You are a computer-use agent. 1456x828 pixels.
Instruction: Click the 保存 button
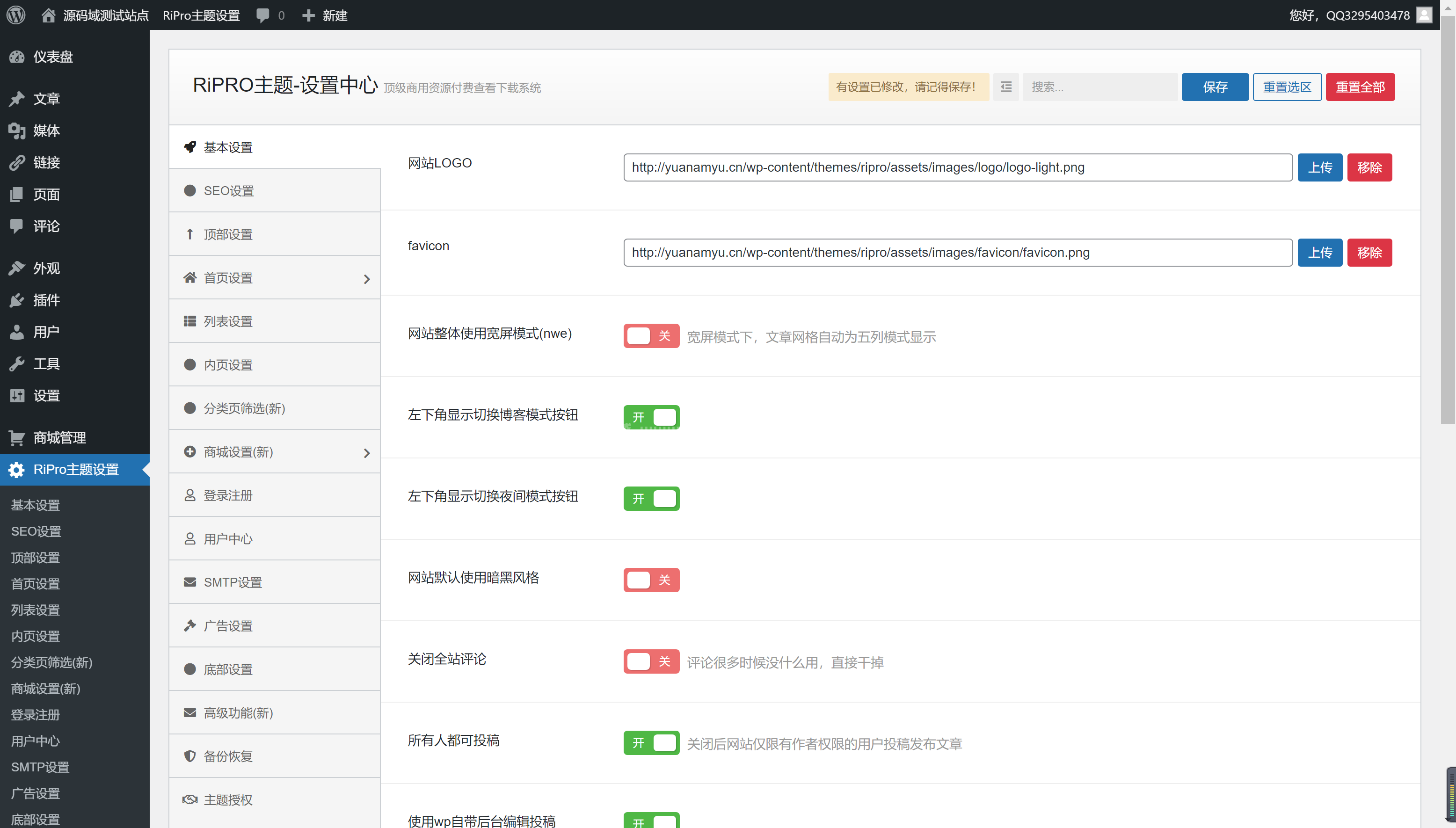(x=1215, y=87)
